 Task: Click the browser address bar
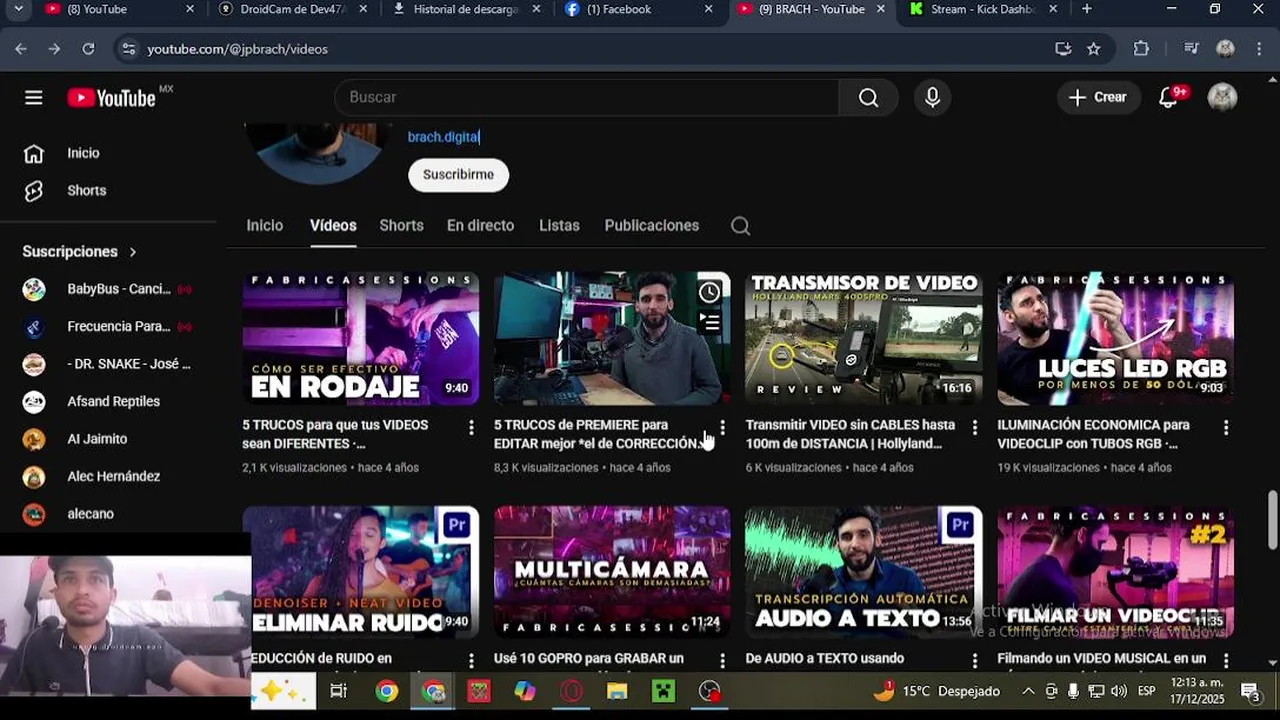[x=590, y=48]
